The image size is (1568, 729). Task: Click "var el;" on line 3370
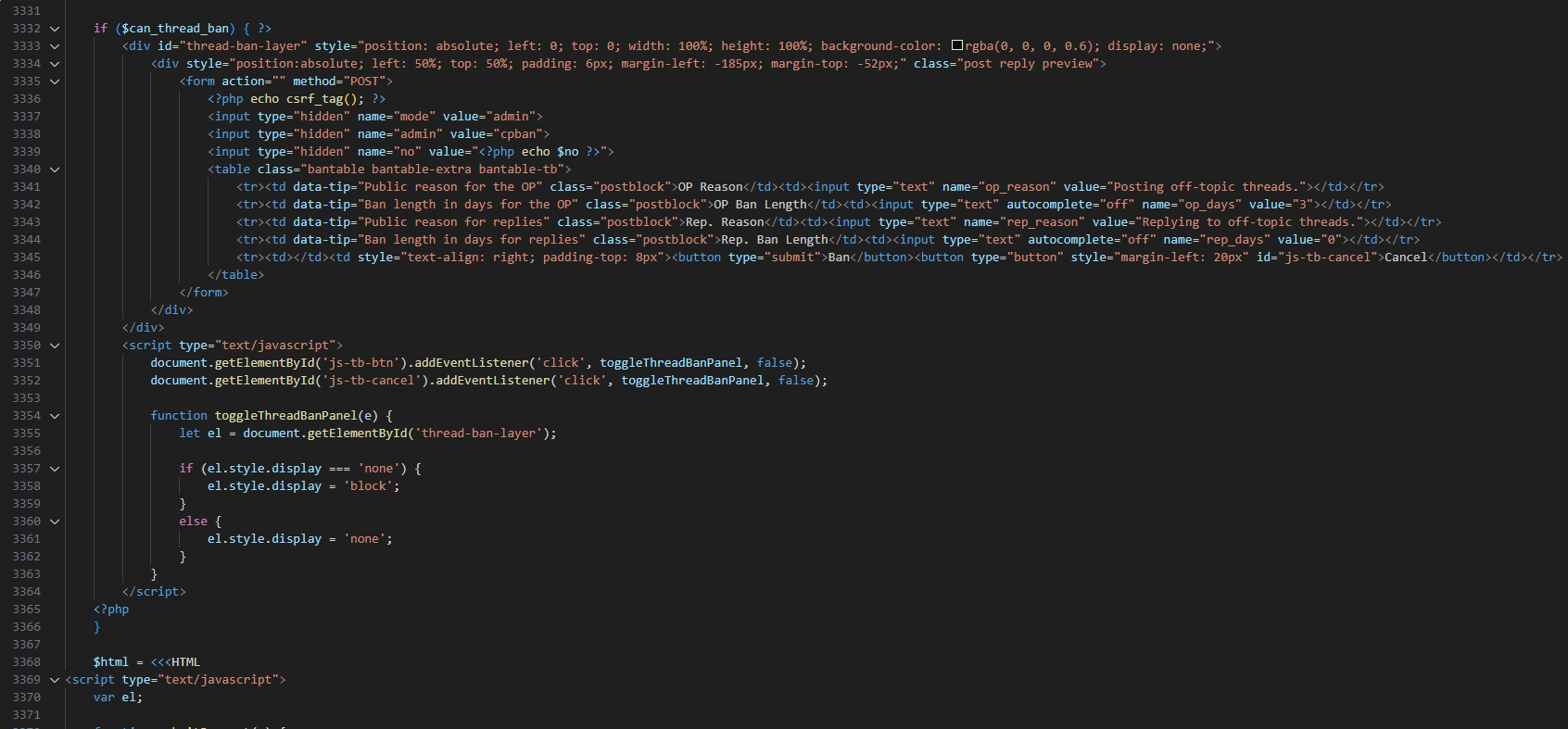(119, 698)
